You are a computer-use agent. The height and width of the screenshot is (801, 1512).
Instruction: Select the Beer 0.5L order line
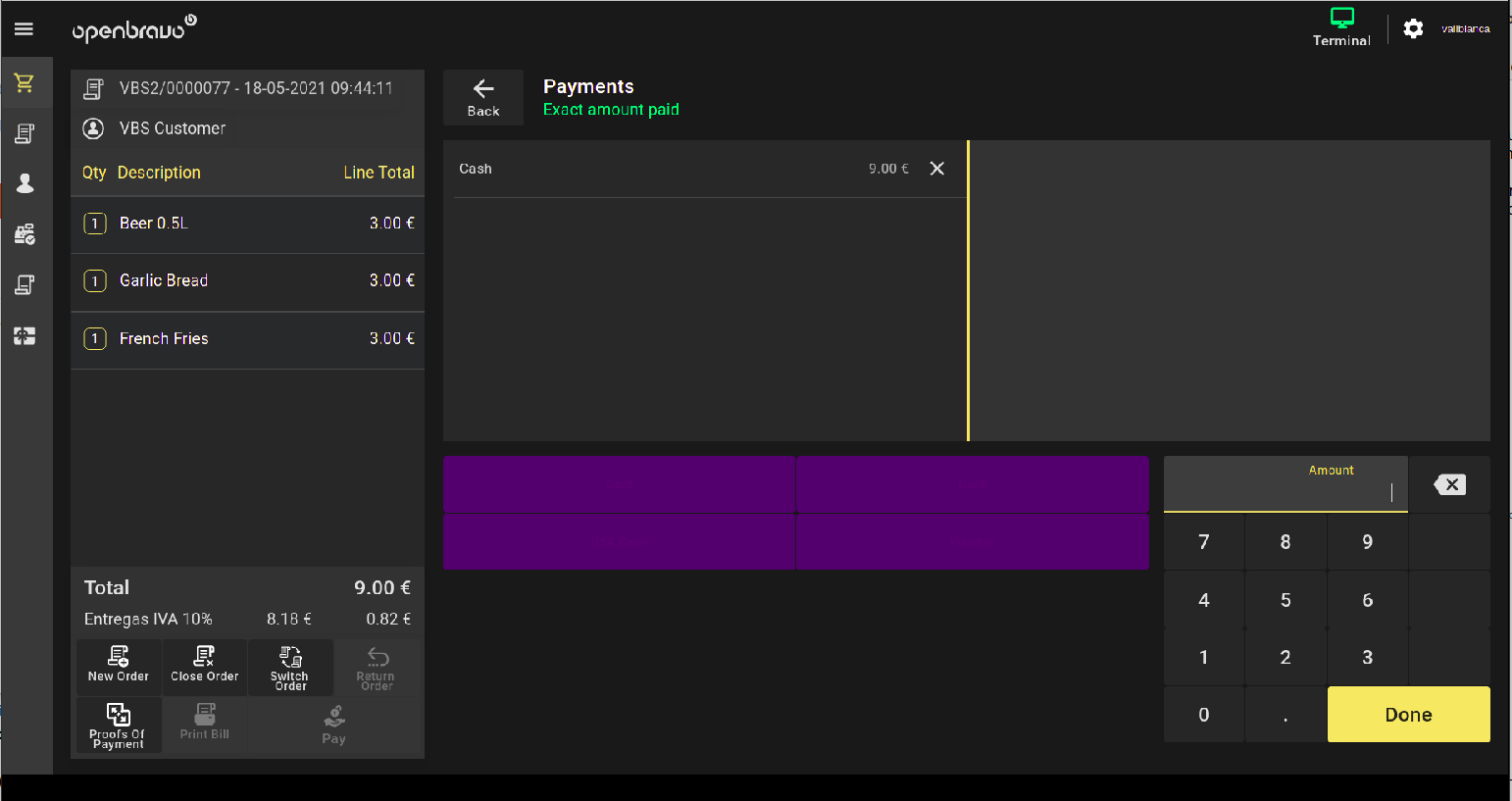coord(247,224)
